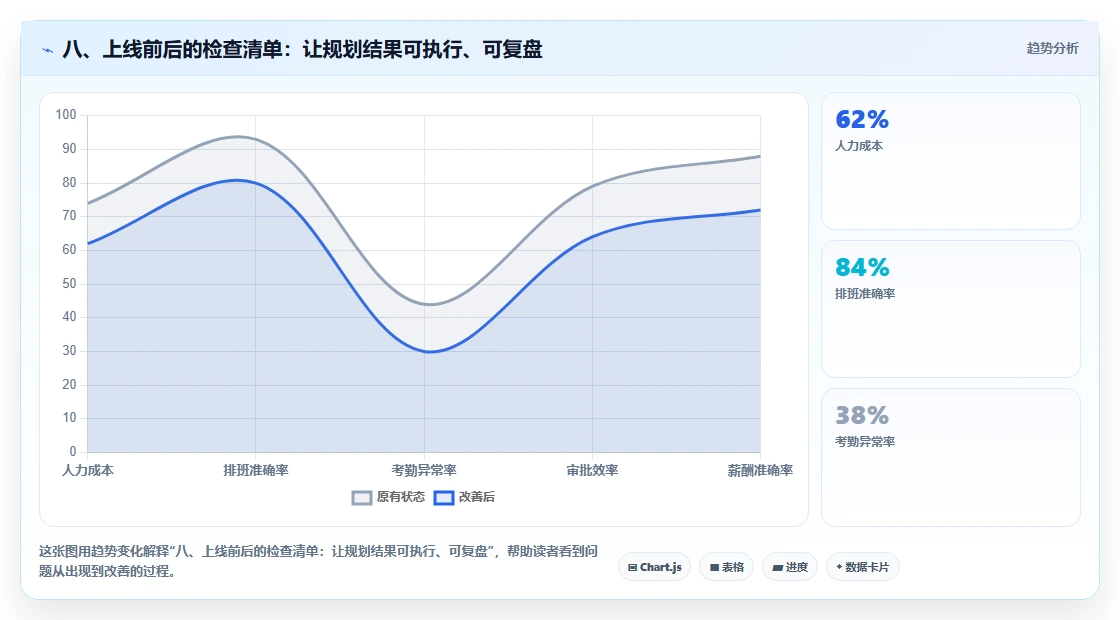Screen dimensions: 1120x620
Task: Click the 考勤异常率 x-axis label
Action: pos(424,470)
